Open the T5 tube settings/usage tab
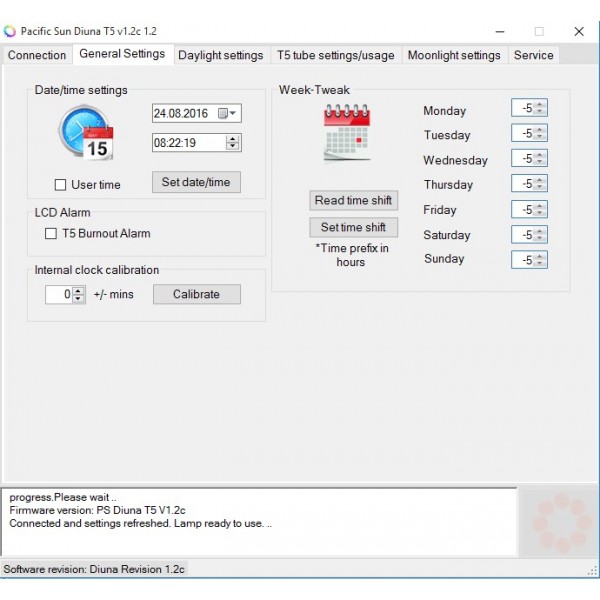Viewport: 600px width, 600px height. coord(335,55)
